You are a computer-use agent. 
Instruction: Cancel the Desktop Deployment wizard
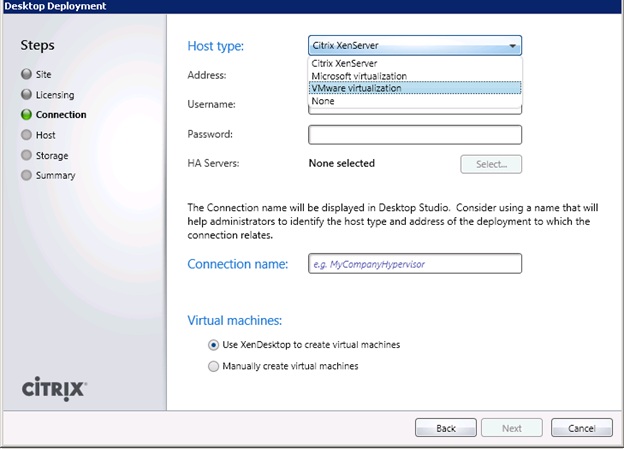[581, 428]
